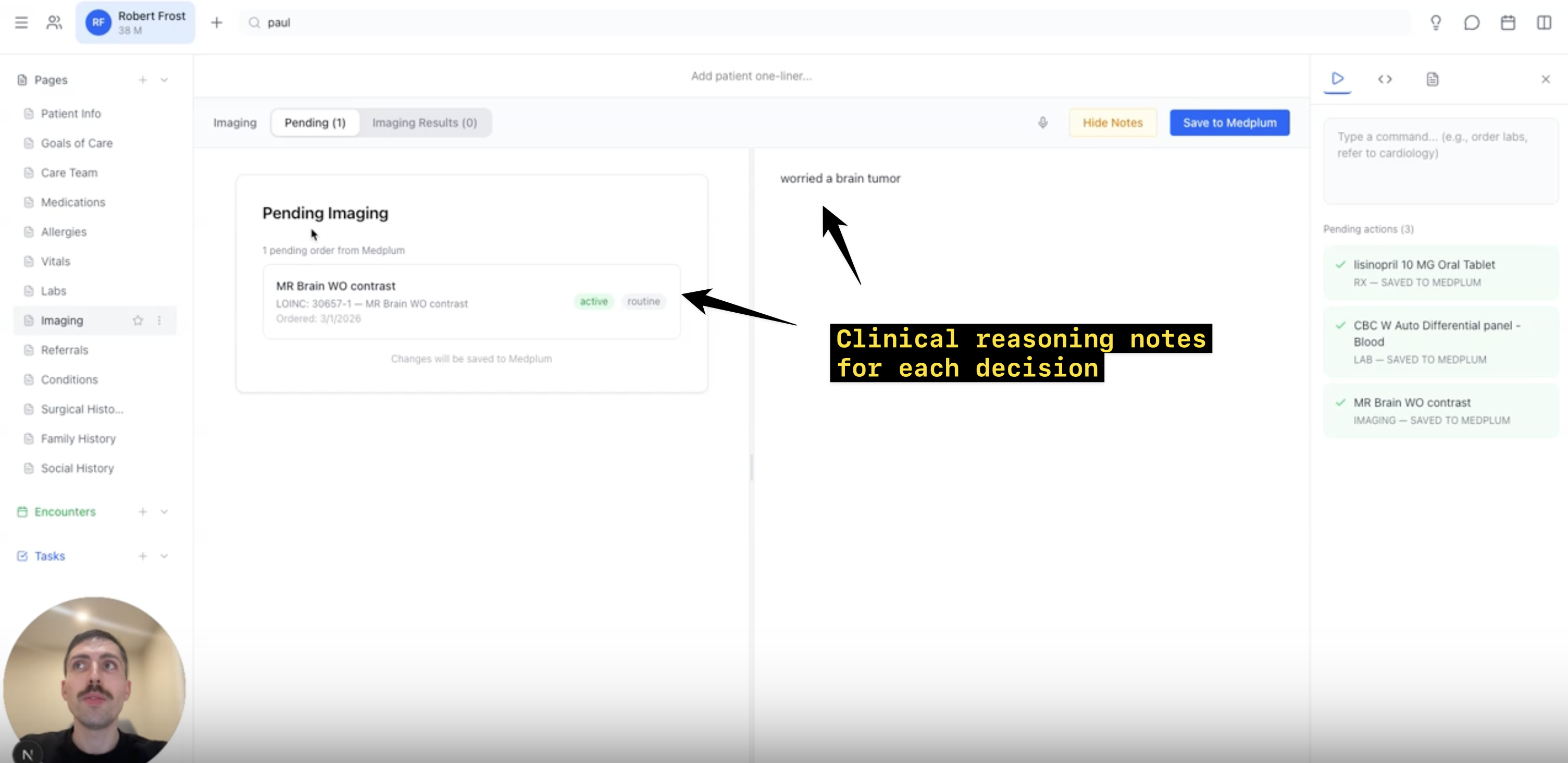The width and height of the screenshot is (1568, 763).
Task: Click the search field containing paul
Action: (825, 22)
